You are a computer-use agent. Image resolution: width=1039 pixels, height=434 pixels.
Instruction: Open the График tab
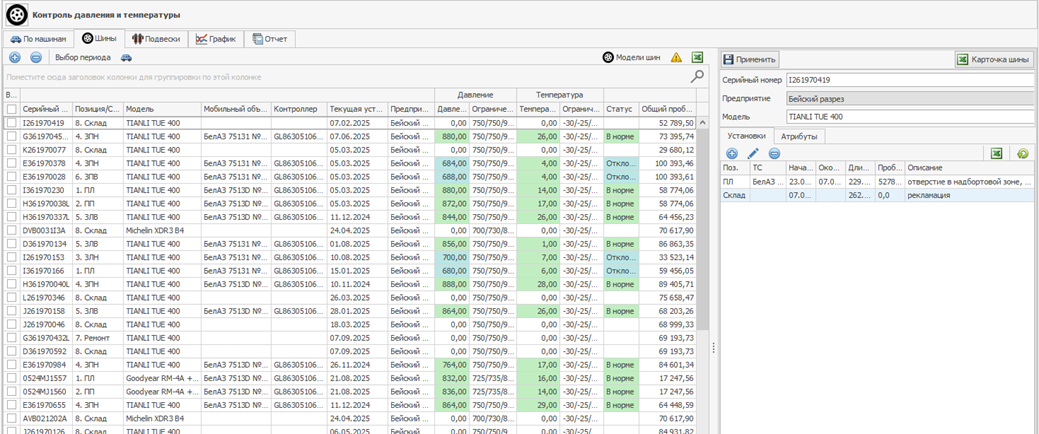(215, 39)
